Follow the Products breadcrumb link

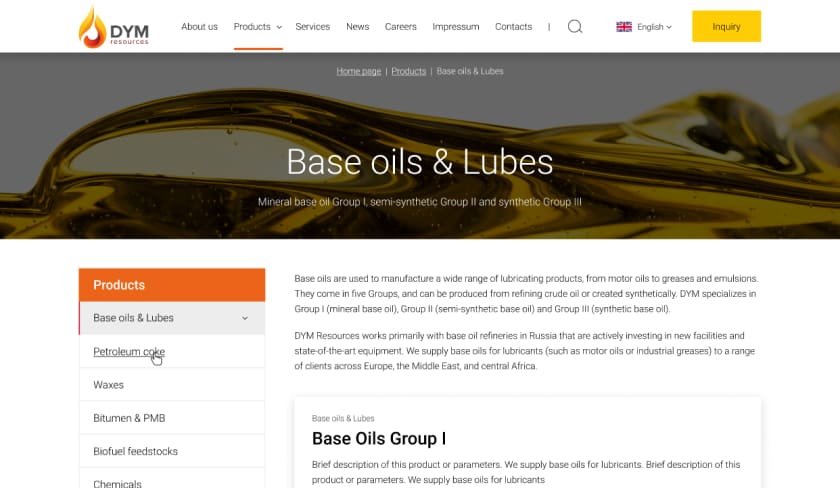coord(408,71)
